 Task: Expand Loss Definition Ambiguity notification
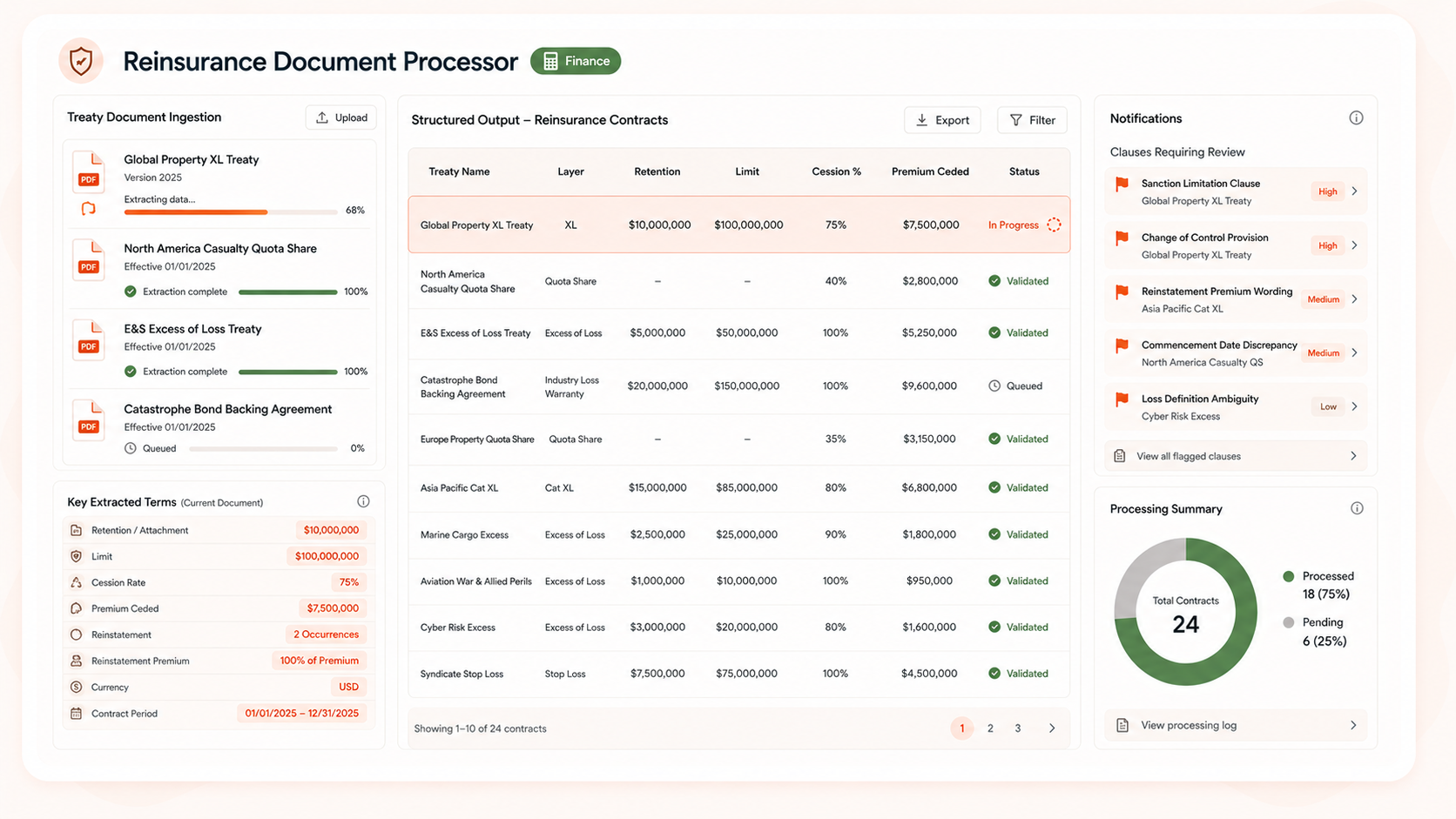tap(1354, 406)
